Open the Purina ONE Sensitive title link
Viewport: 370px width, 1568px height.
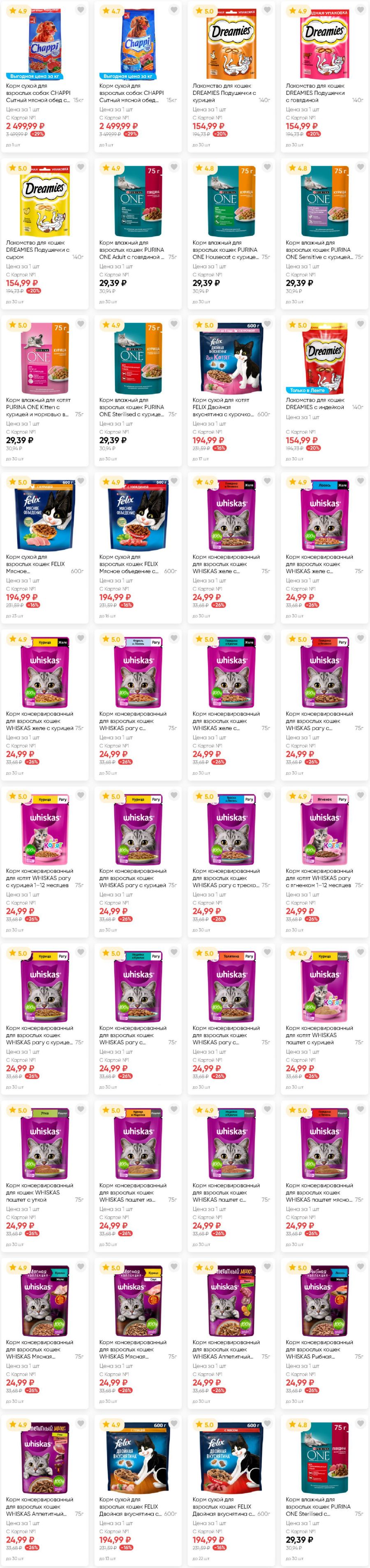tap(319, 250)
